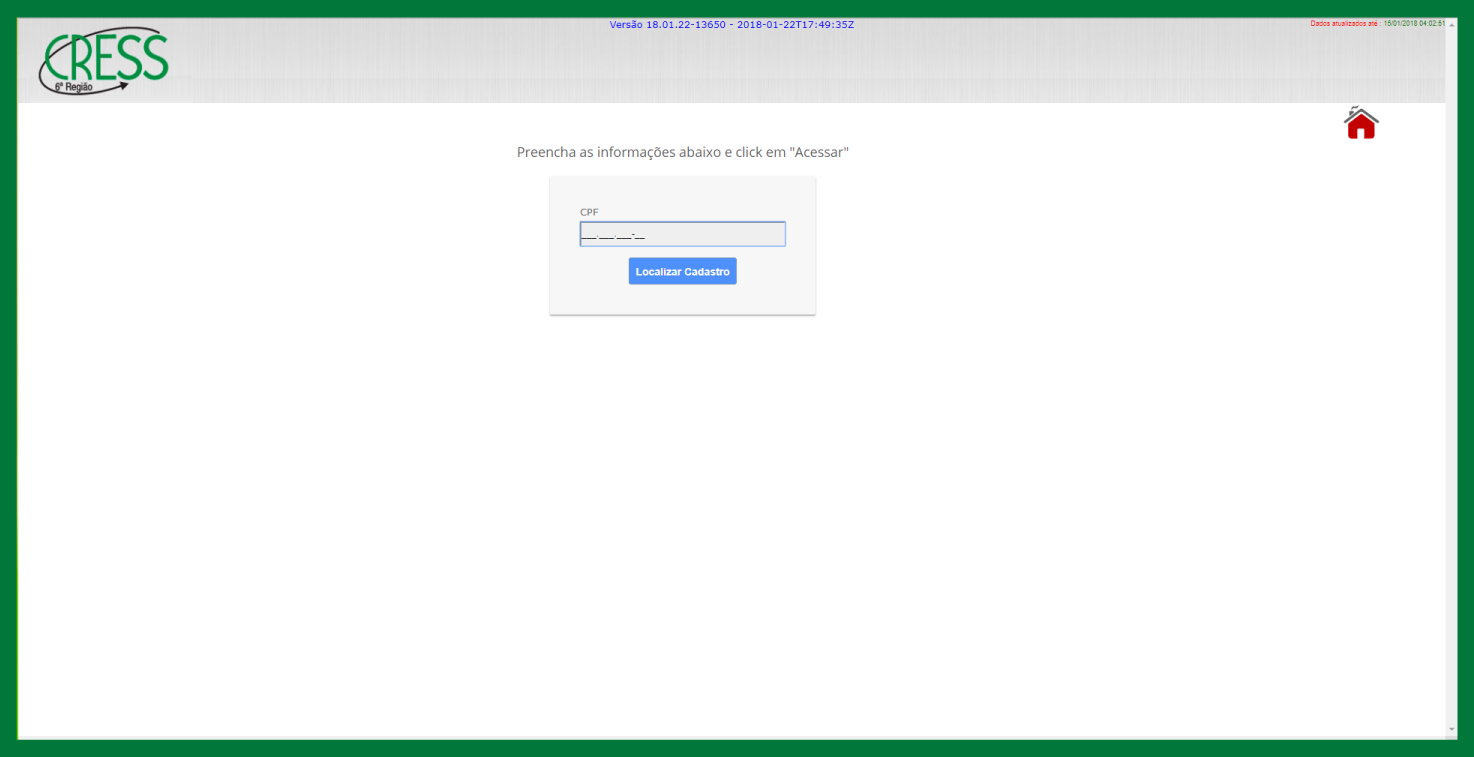The width and height of the screenshot is (1474, 757).
Task: Click the green frame border at bottom
Action: point(737,748)
